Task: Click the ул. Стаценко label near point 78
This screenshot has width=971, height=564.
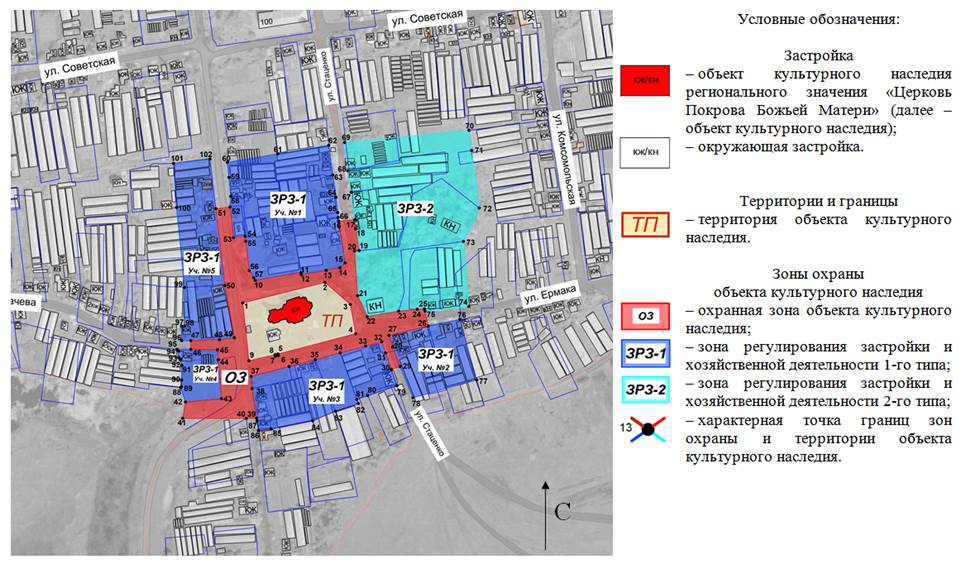Action: 429,433
